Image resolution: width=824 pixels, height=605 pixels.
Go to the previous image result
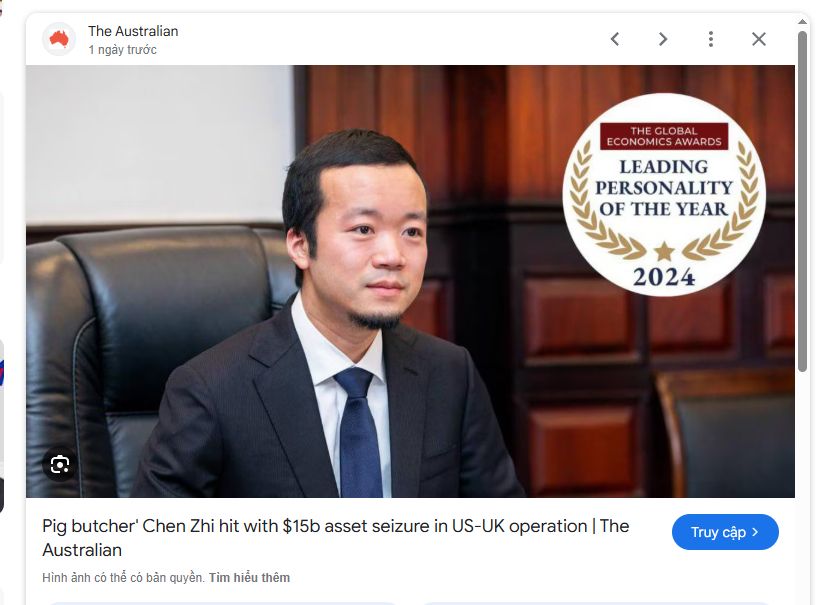pos(615,39)
